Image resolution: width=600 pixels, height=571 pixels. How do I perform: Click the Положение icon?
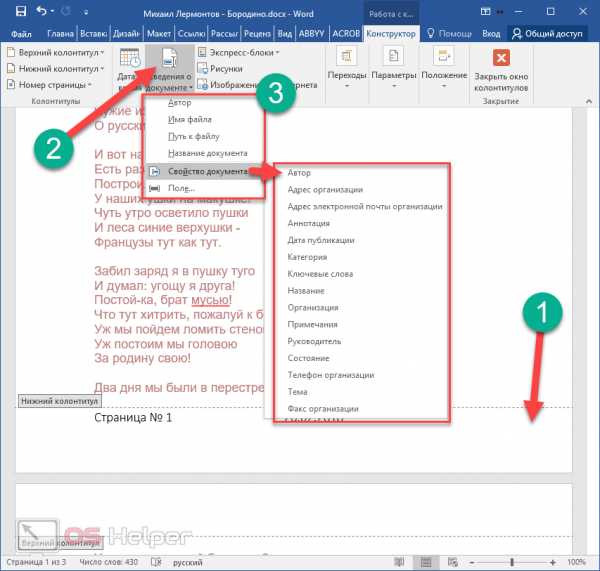(x=443, y=56)
